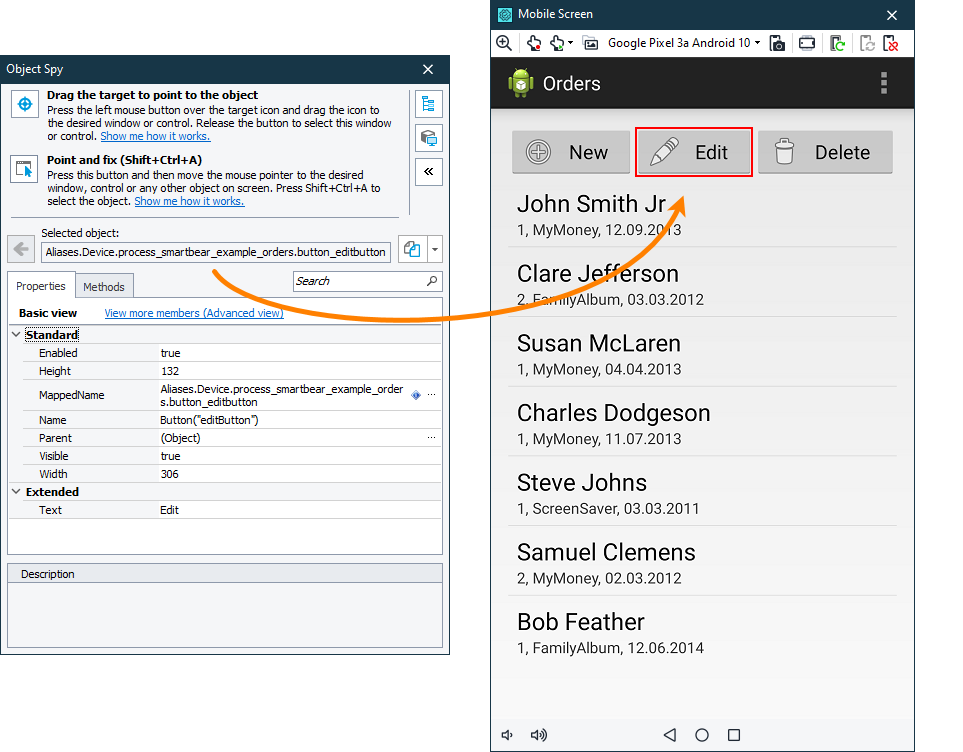The image size is (963, 752).
Task: Switch to the Methods tab
Action: pyautogui.click(x=104, y=286)
